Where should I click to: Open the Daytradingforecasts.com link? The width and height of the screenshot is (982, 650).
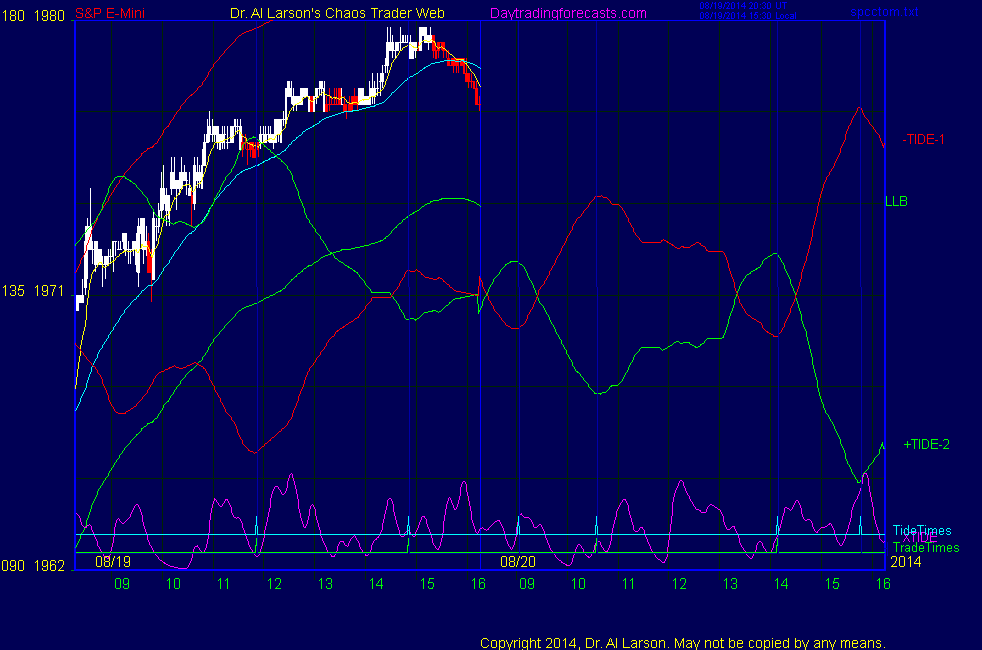[568, 13]
